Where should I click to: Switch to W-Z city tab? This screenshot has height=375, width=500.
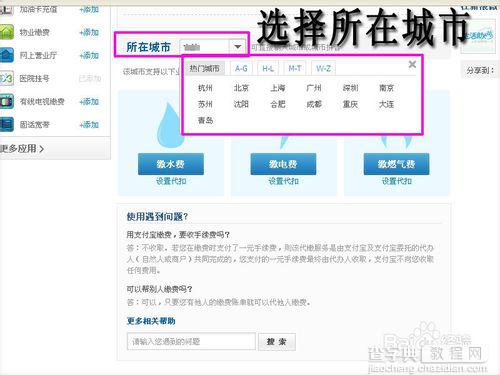tap(323, 69)
